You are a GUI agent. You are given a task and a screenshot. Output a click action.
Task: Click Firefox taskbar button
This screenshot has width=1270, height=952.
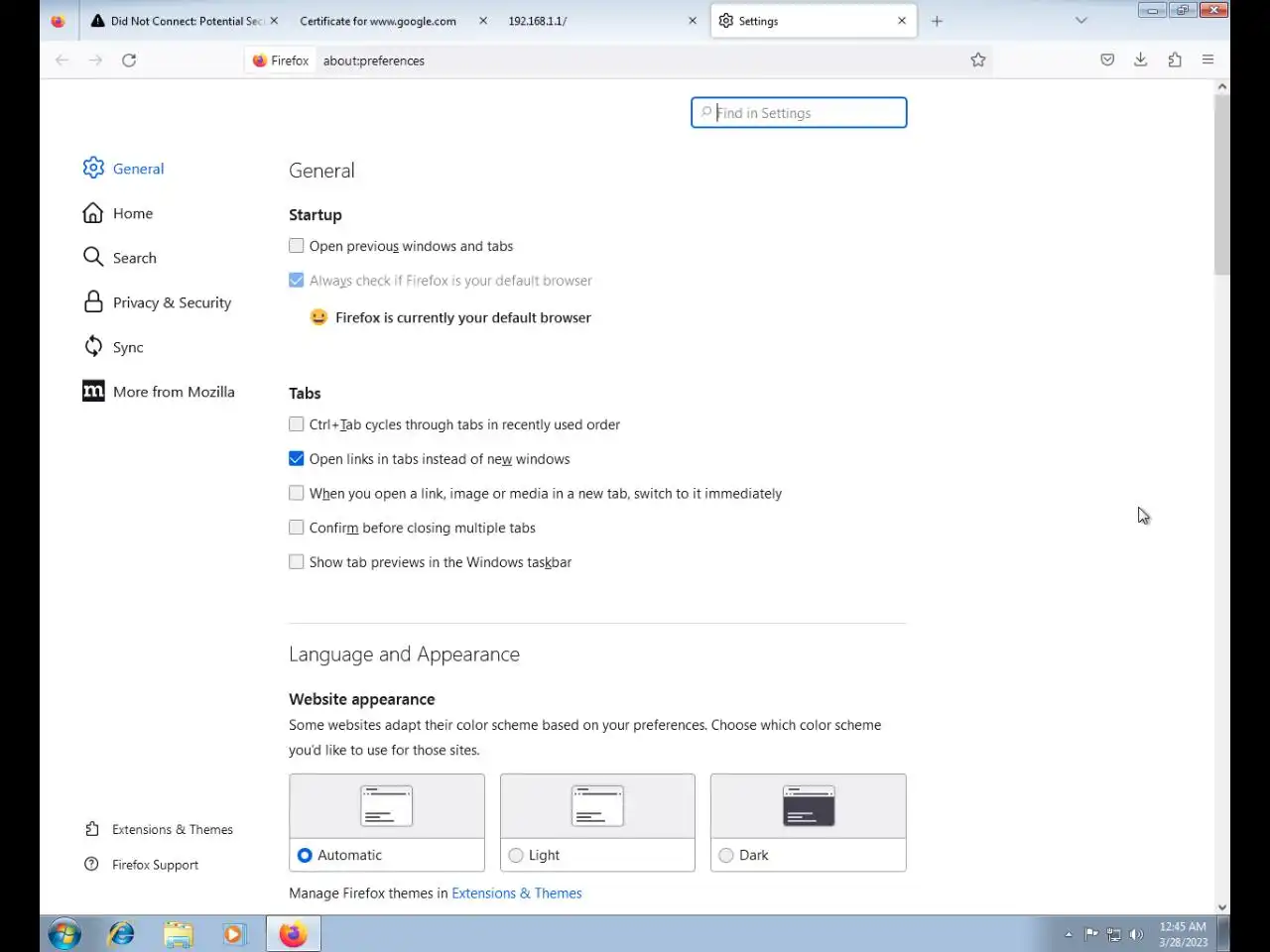[294, 934]
